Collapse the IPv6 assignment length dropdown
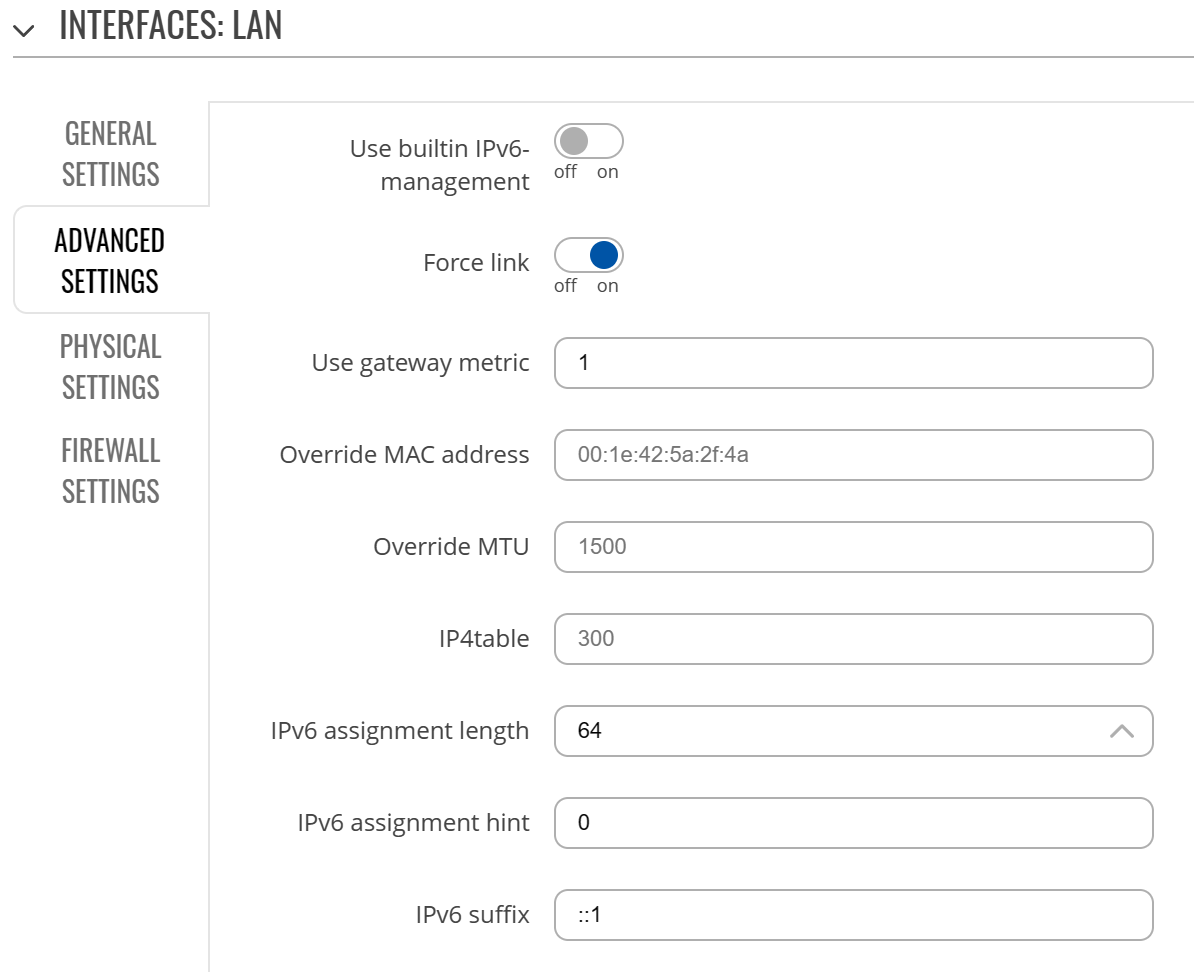This screenshot has height=972, width=1194. click(1122, 731)
